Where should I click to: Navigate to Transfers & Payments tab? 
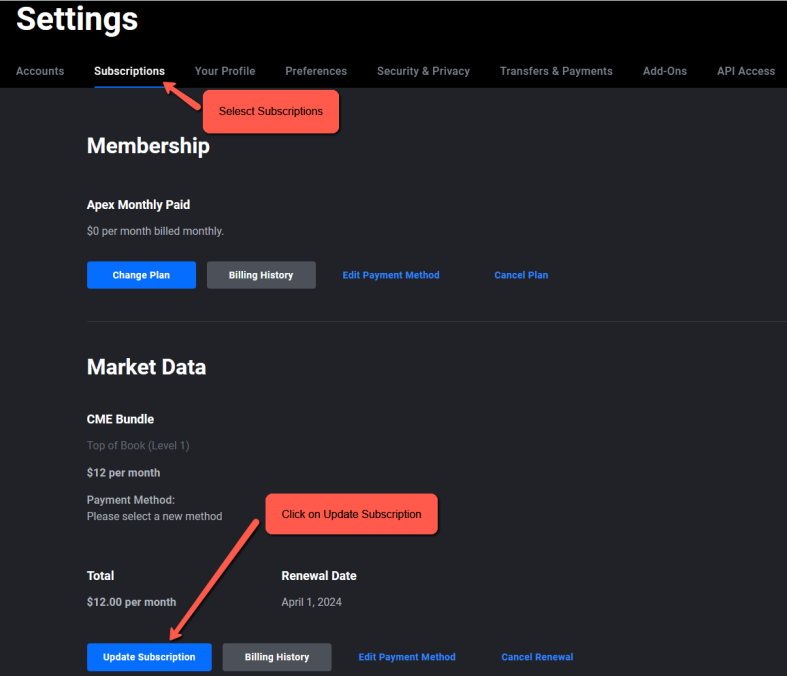[x=556, y=71]
